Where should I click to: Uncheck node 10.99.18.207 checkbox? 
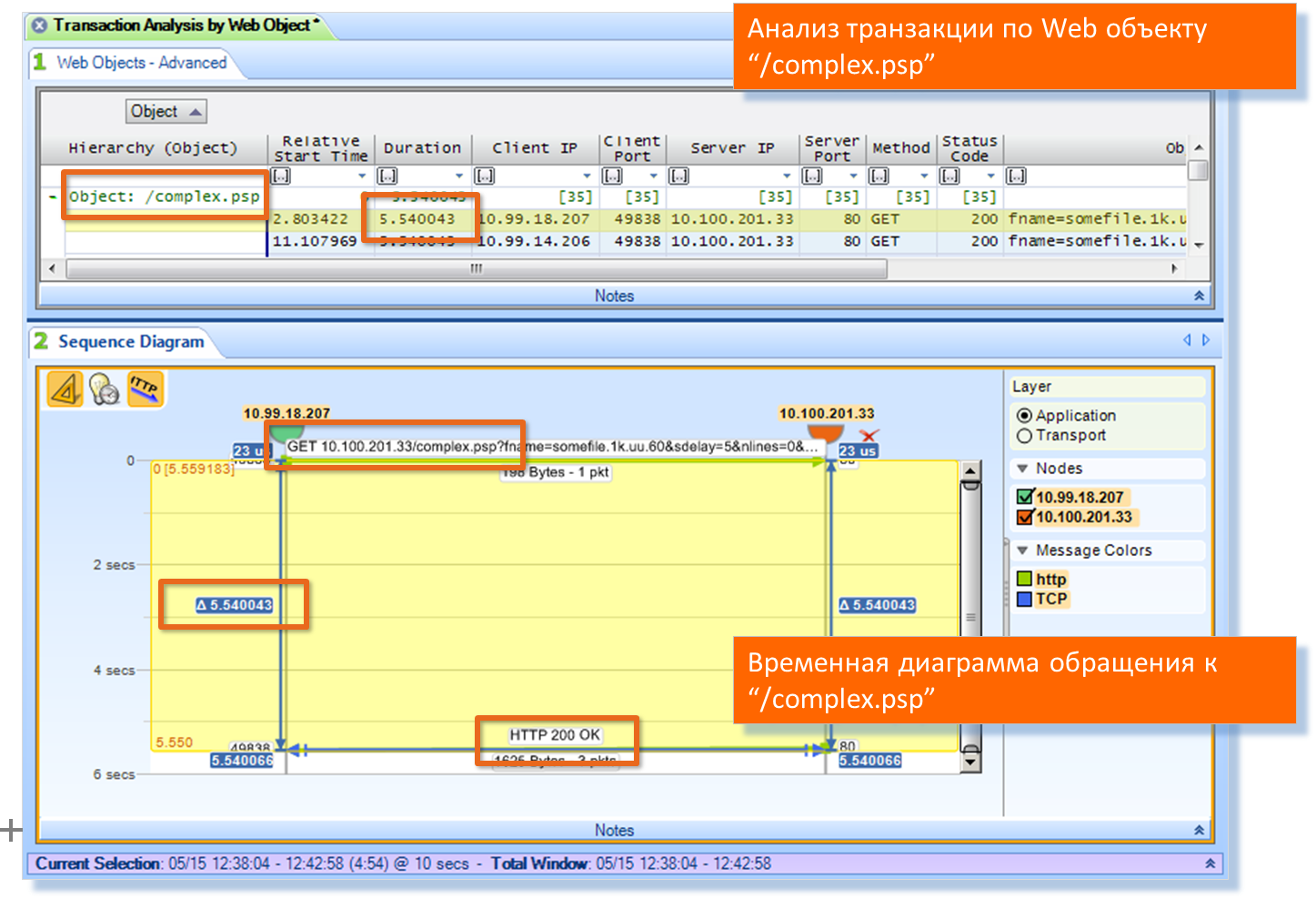click(1025, 497)
